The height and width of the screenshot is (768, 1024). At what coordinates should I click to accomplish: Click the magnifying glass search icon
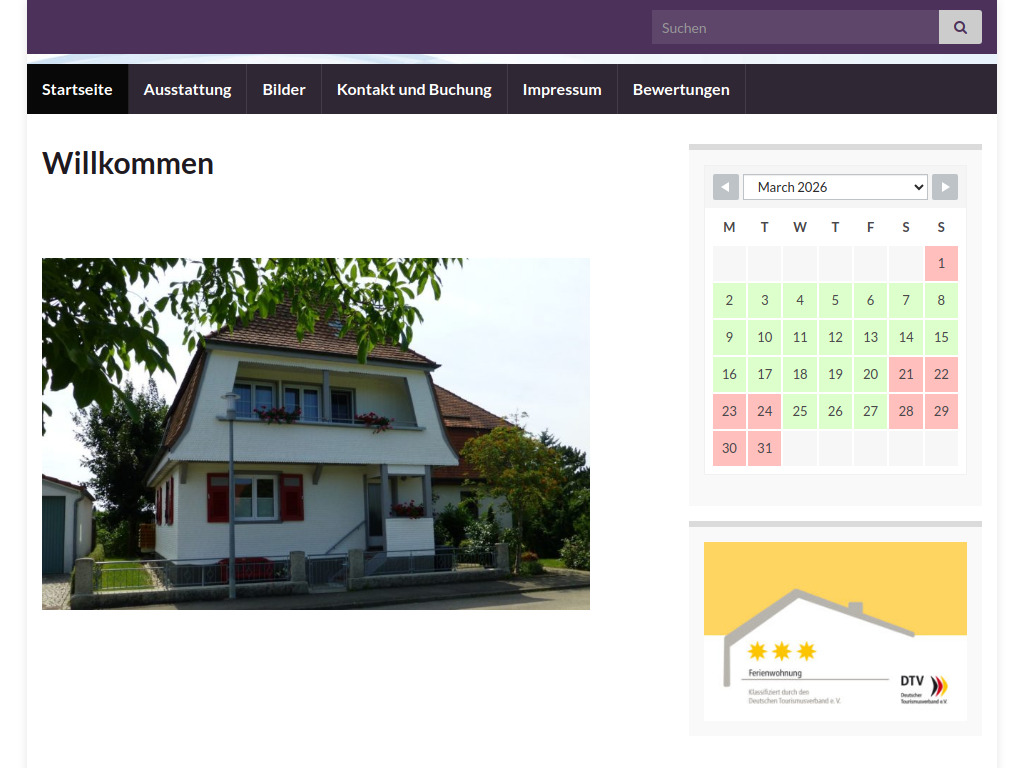click(959, 27)
